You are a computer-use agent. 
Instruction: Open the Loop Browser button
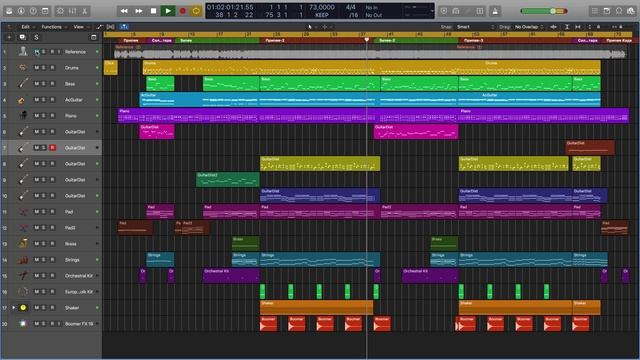click(619, 11)
